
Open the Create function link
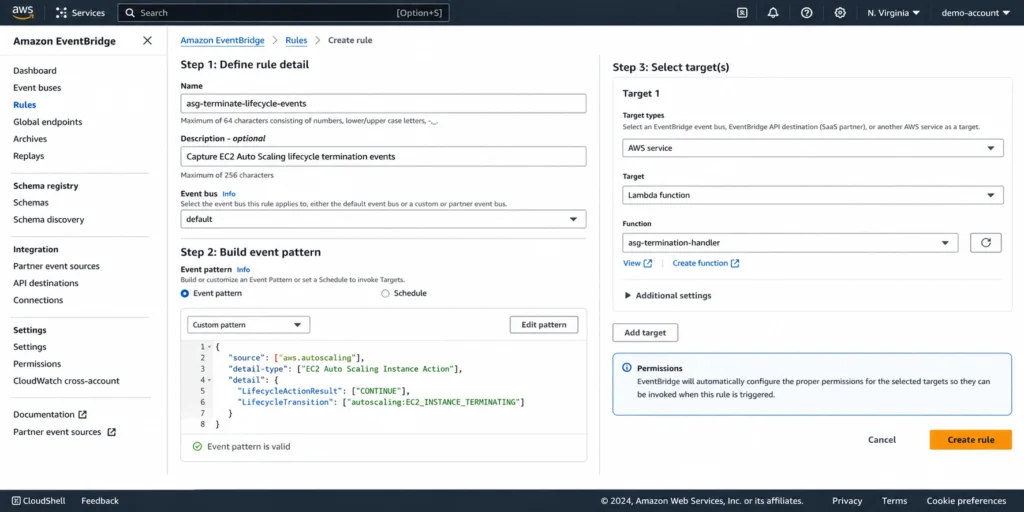click(706, 263)
